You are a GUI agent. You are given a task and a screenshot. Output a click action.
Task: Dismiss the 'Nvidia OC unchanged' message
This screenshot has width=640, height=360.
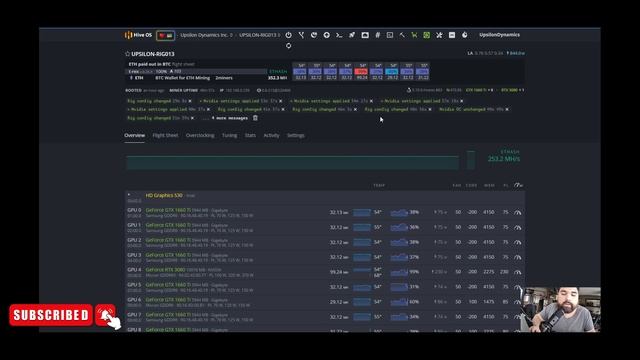507,109
